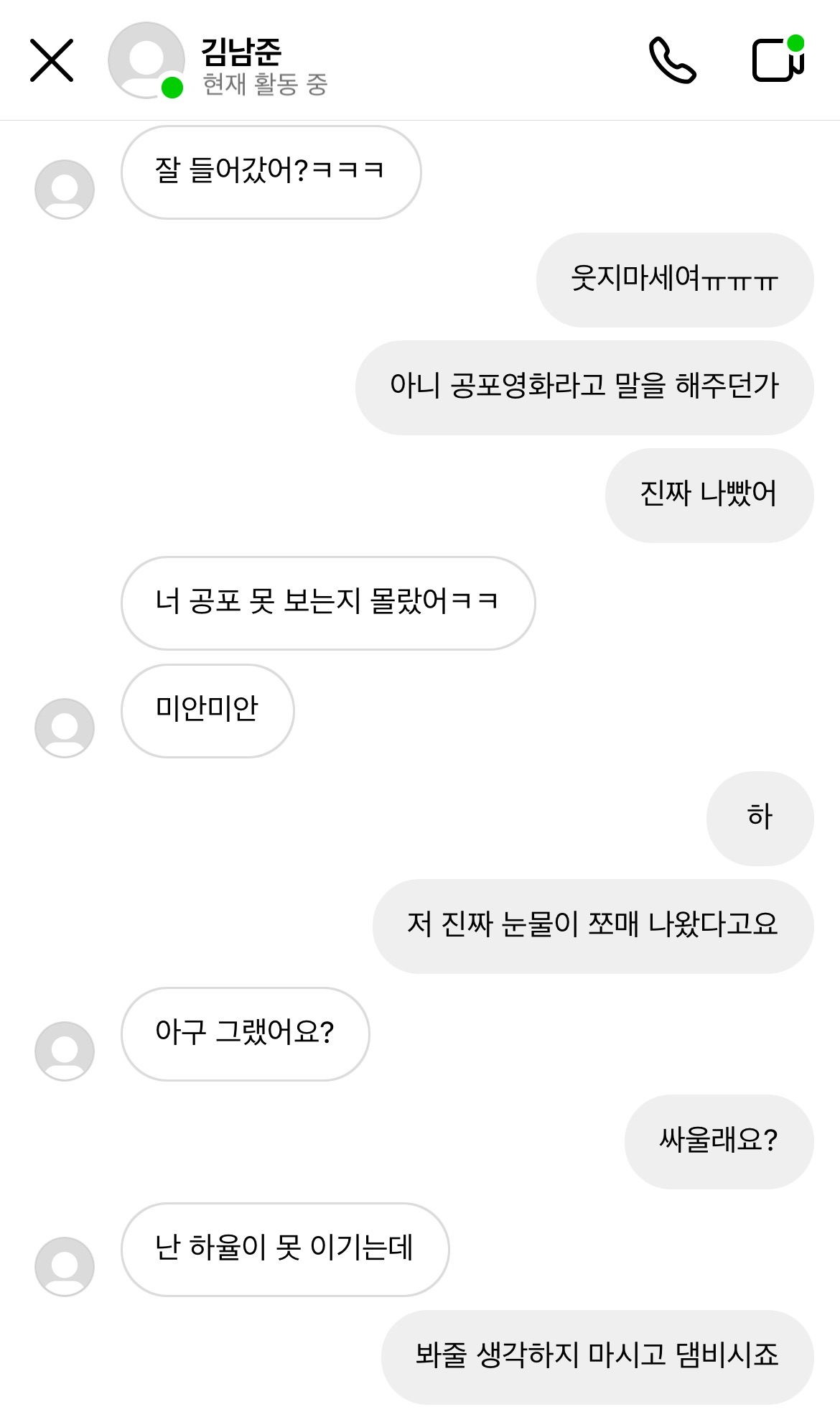Tap the '진짜 나빴어' message bubble
The height and width of the screenshot is (1412, 840).
coord(709,496)
